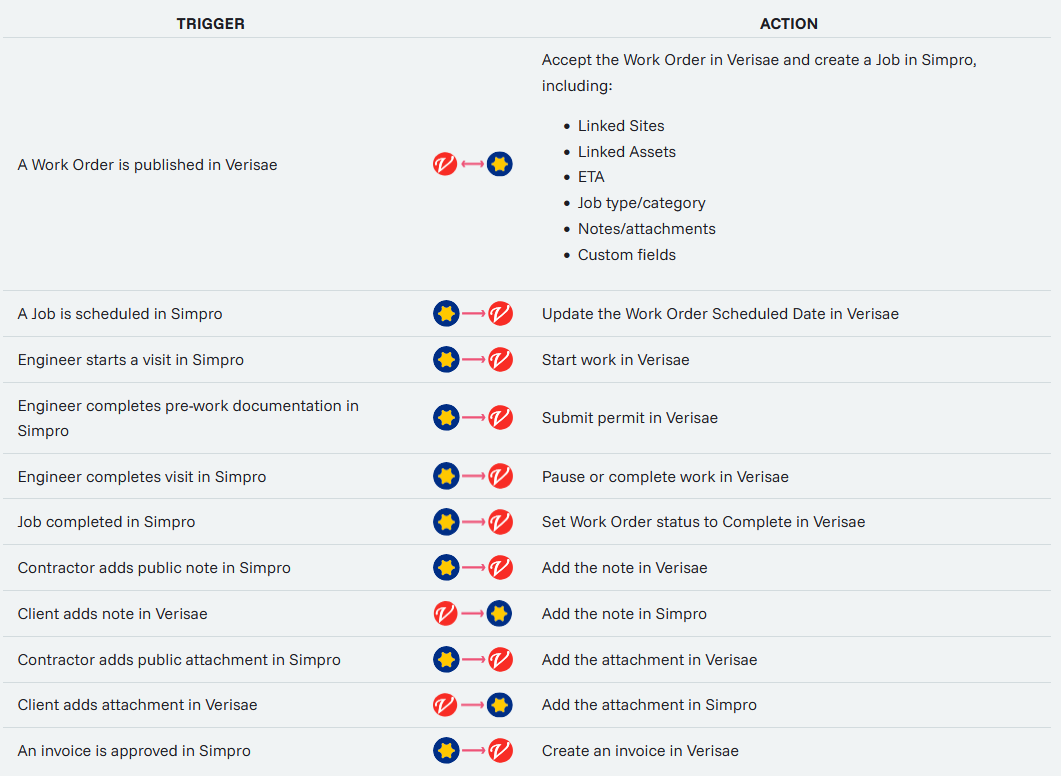Click Simpro icon beside 'Engineer completes visit in Simpro'
This screenshot has height=776, width=1061.
[x=446, y=477]
